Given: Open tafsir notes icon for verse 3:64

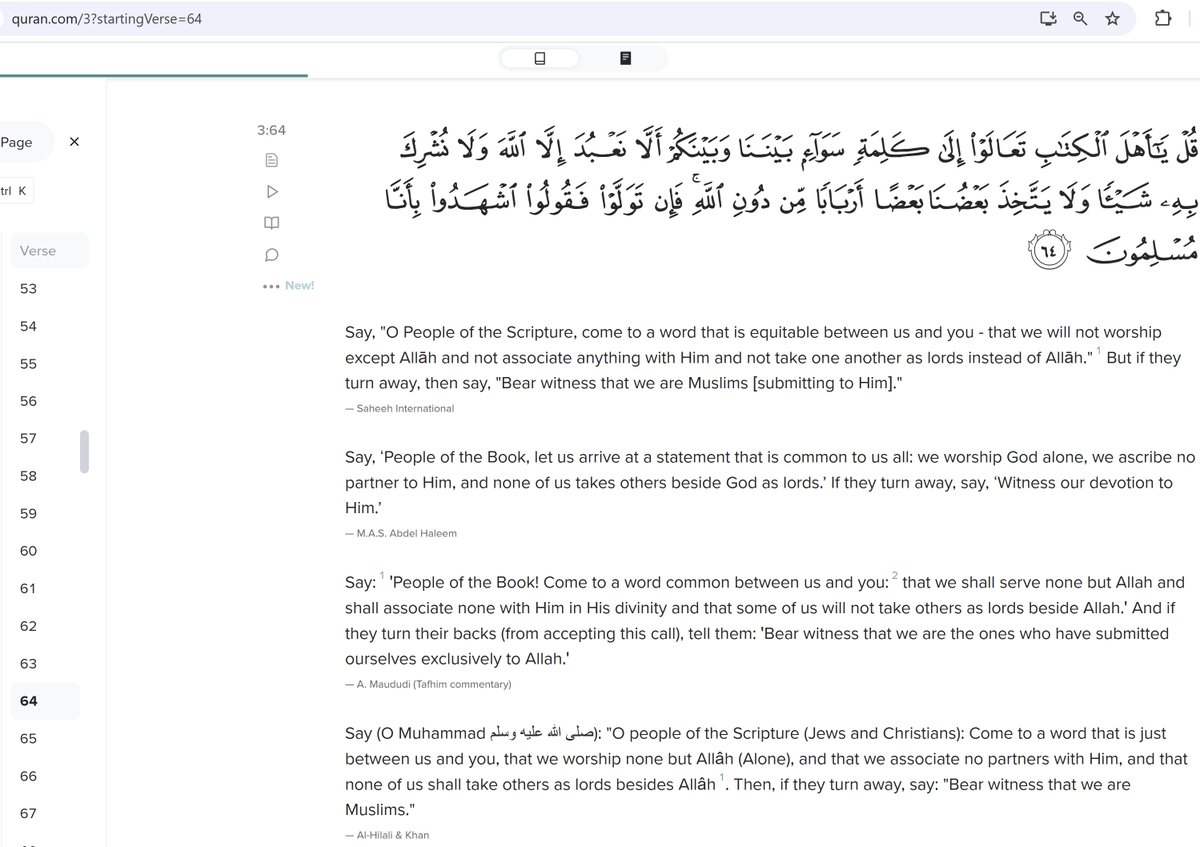Looking at the screenshot, I should point(271,160).
